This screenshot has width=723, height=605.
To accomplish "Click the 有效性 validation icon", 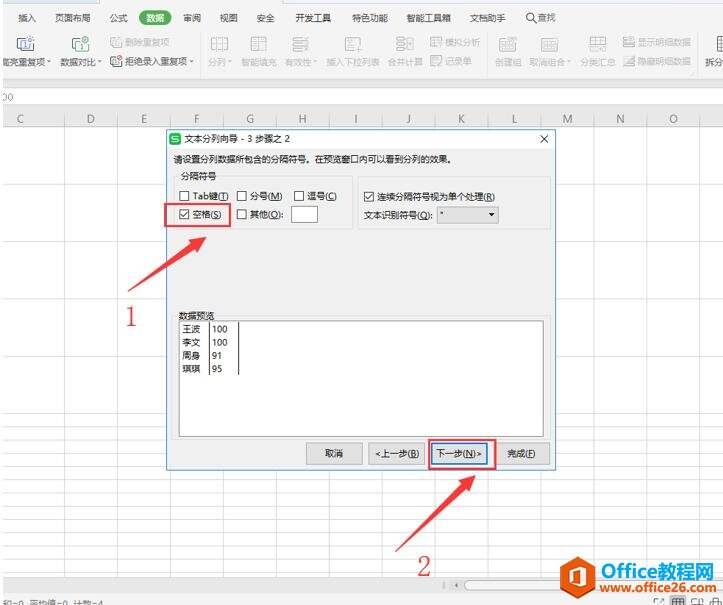I will coord(300,44).
